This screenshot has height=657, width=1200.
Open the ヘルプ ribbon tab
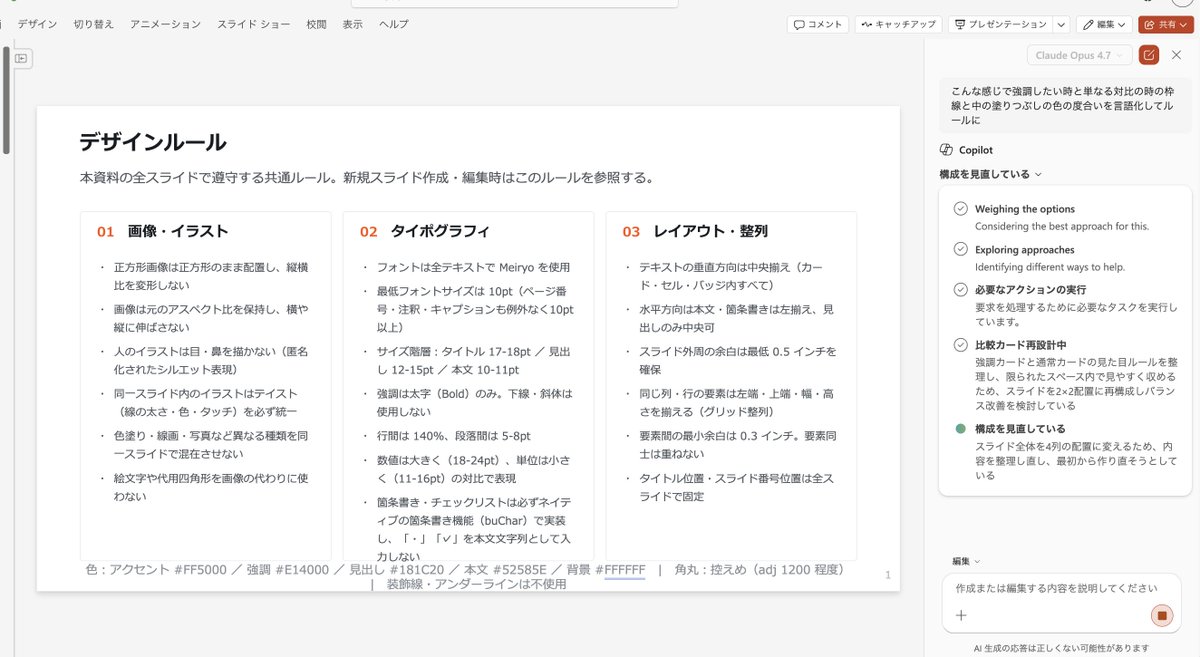[x=393, y=24]
